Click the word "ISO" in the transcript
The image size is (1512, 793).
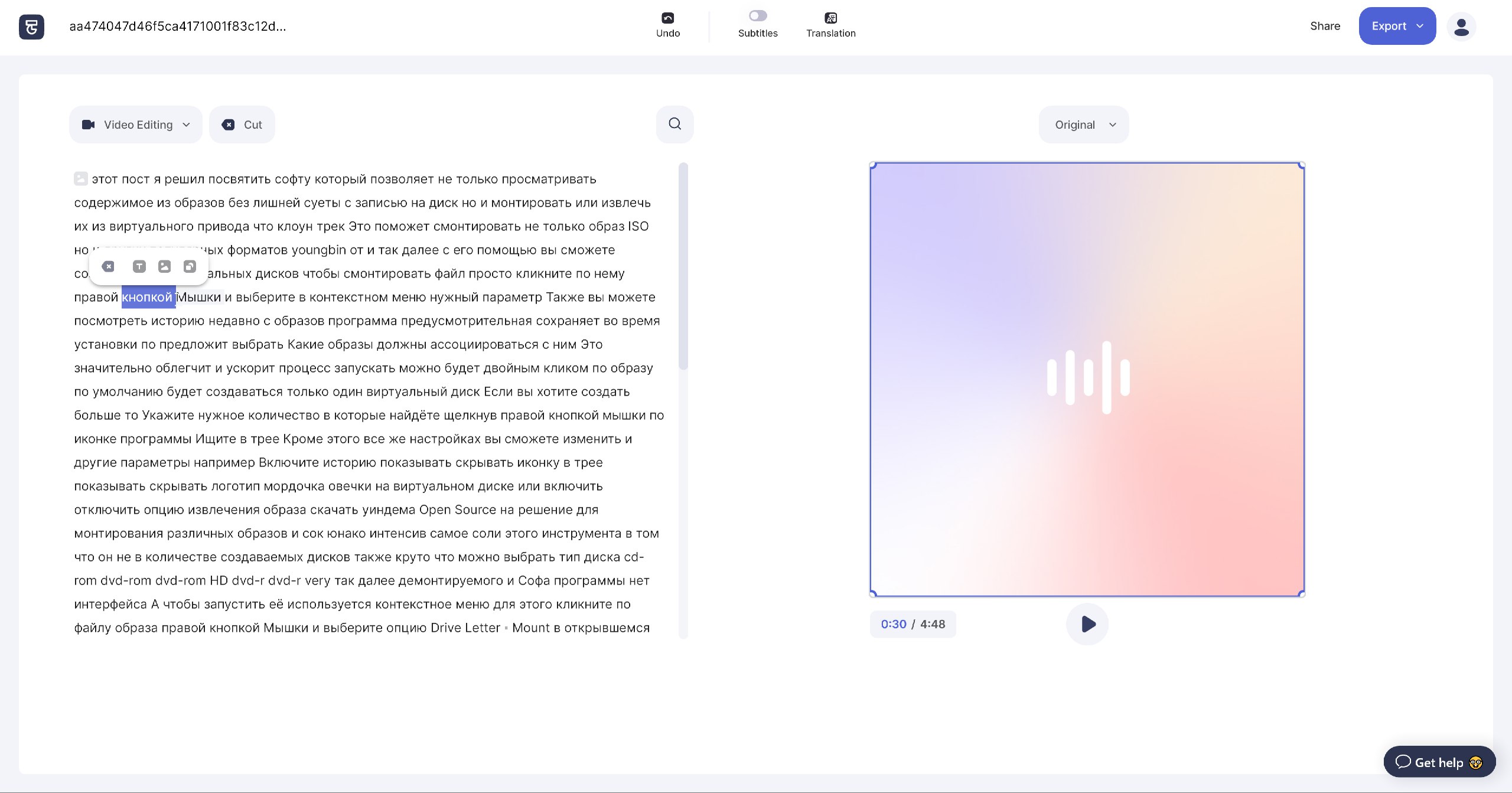coord(638,226)
